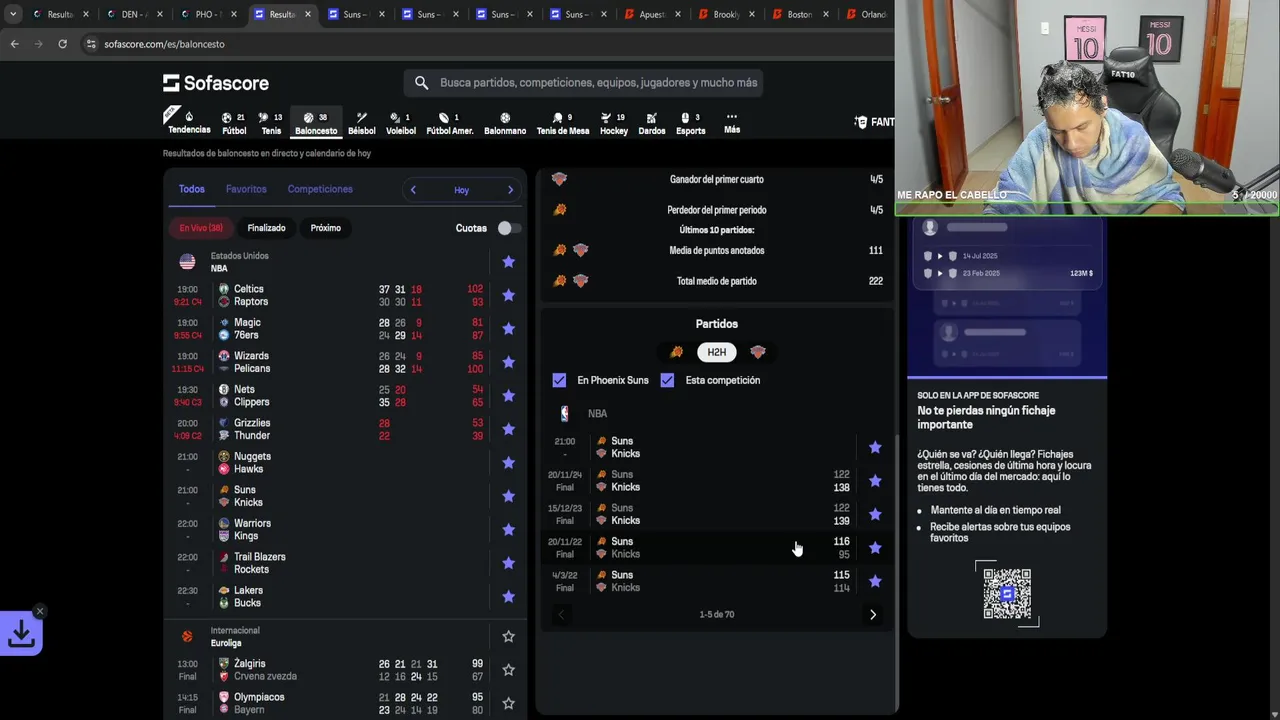Click the browser back arrow
This screenshot has height=720, width=1280.
[x=14, y=44]
